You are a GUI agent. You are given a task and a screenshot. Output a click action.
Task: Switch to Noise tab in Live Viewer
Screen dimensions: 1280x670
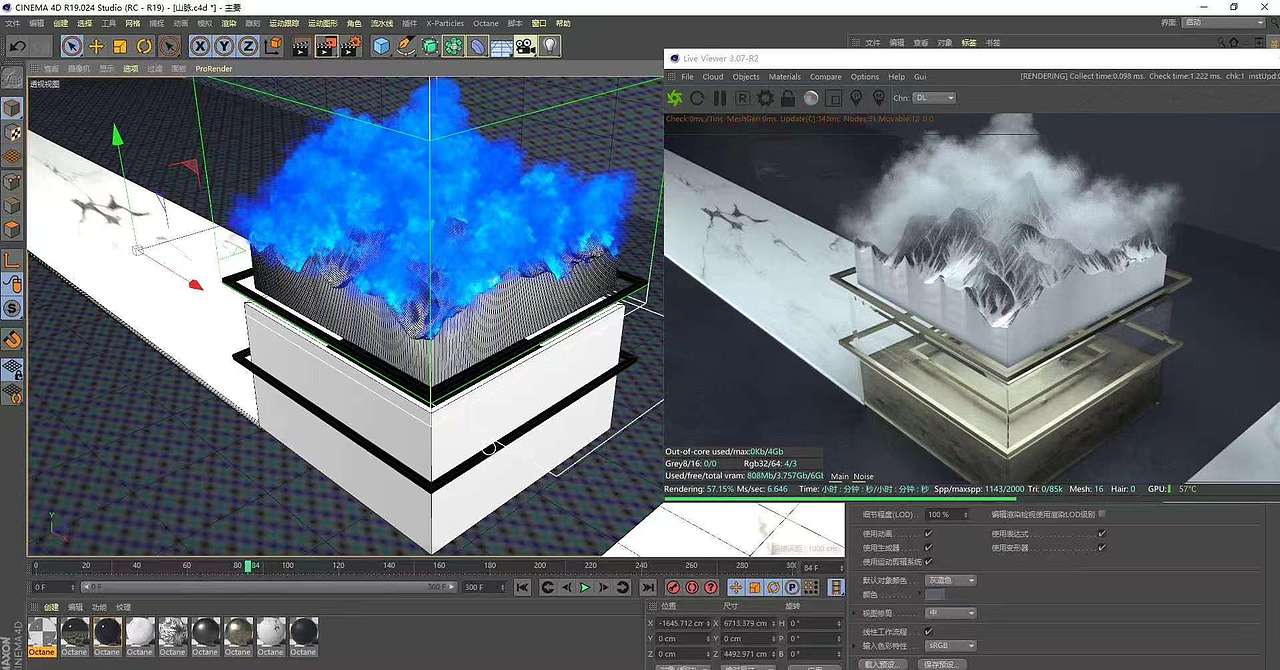pyautogui.click(x=863, y=477)
